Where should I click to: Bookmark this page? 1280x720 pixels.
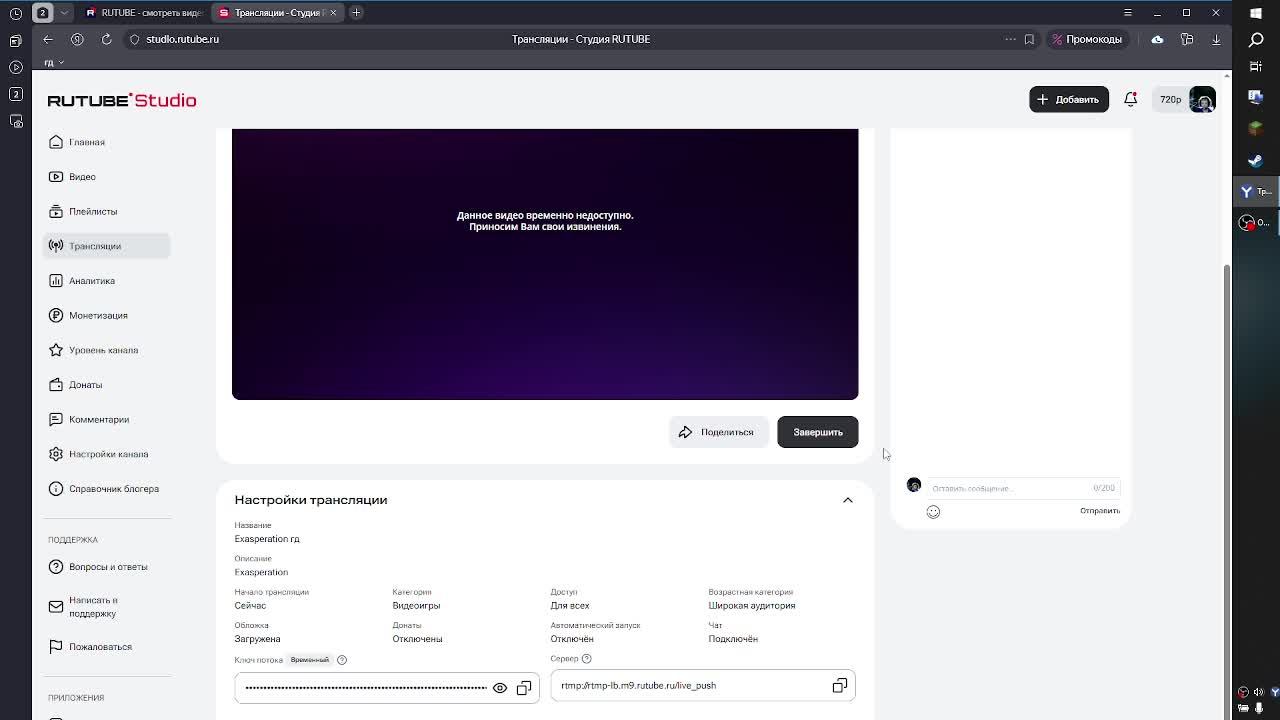click(x=1029, y=39)
